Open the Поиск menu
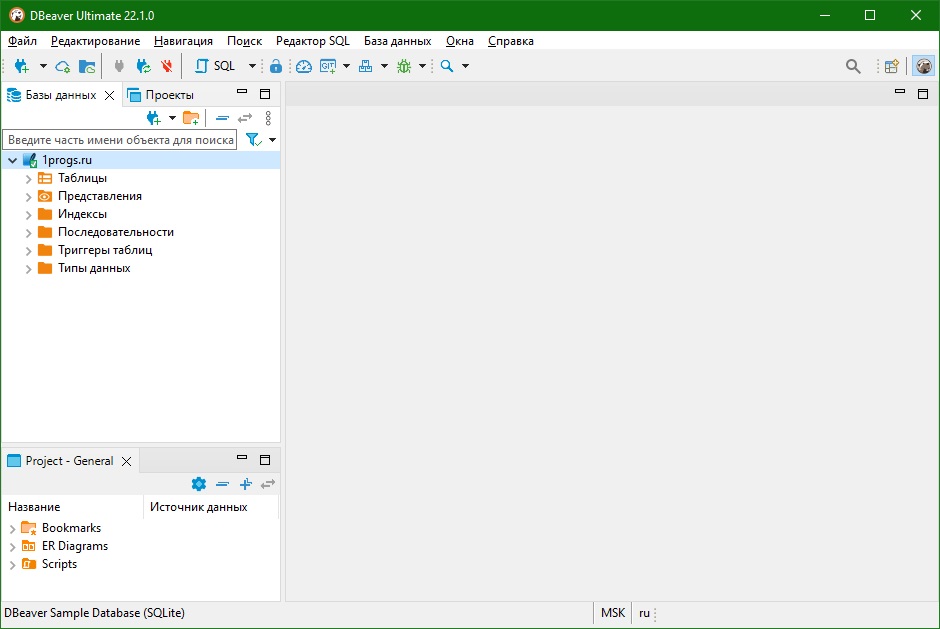The width and height of the screenshot is (940, 629). coord(244,41)
